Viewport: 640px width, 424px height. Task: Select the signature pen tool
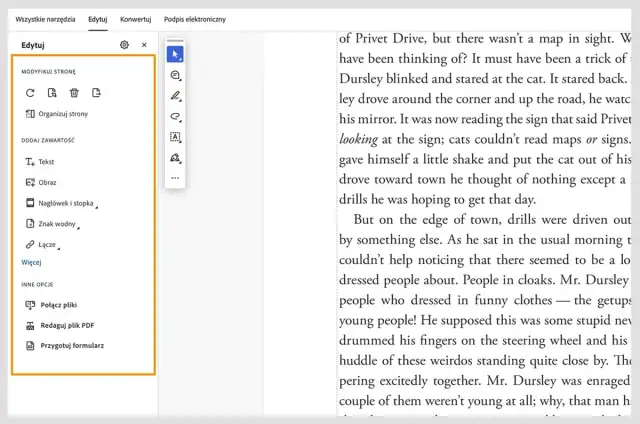[175, 158]
